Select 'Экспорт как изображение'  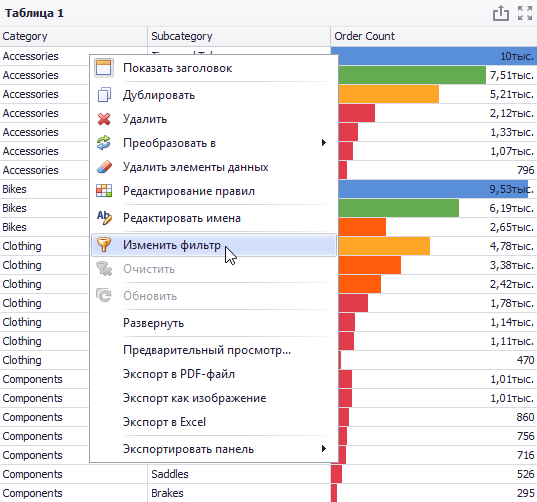[x=195, y=398]
